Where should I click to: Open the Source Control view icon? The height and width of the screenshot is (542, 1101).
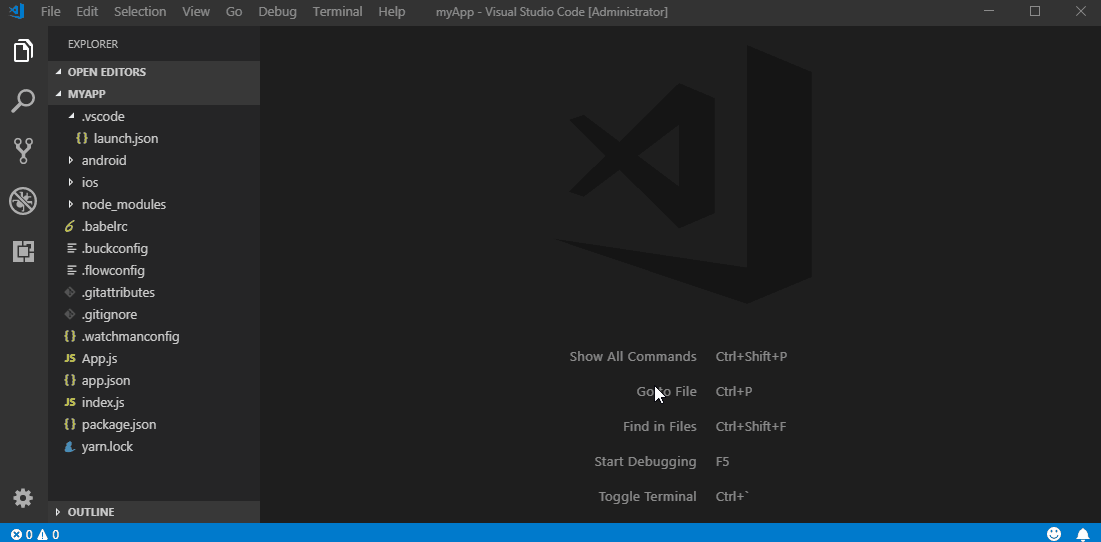coord(23,151)
